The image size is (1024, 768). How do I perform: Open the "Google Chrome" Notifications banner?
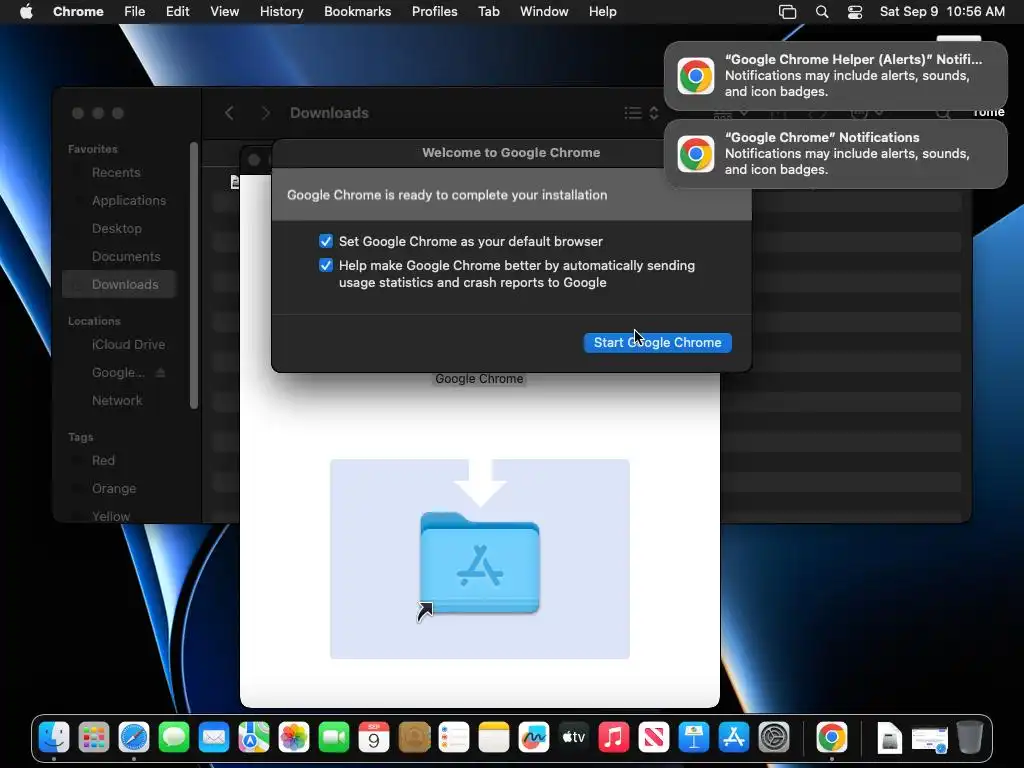pos(836,154)
